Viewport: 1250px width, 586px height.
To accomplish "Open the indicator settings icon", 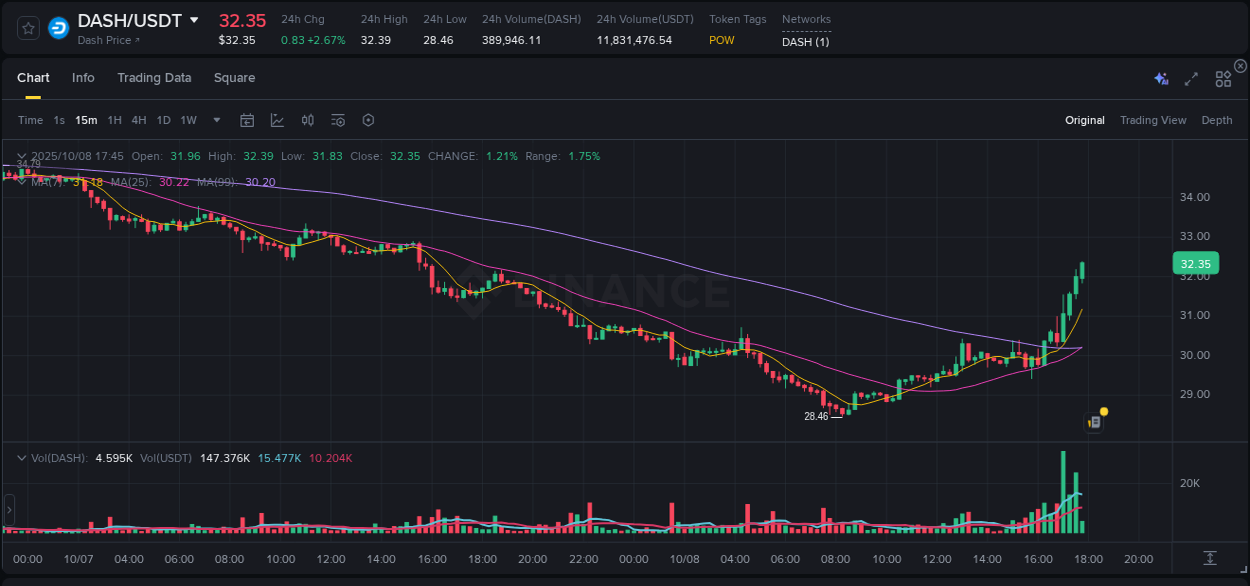I will (337, 119).
